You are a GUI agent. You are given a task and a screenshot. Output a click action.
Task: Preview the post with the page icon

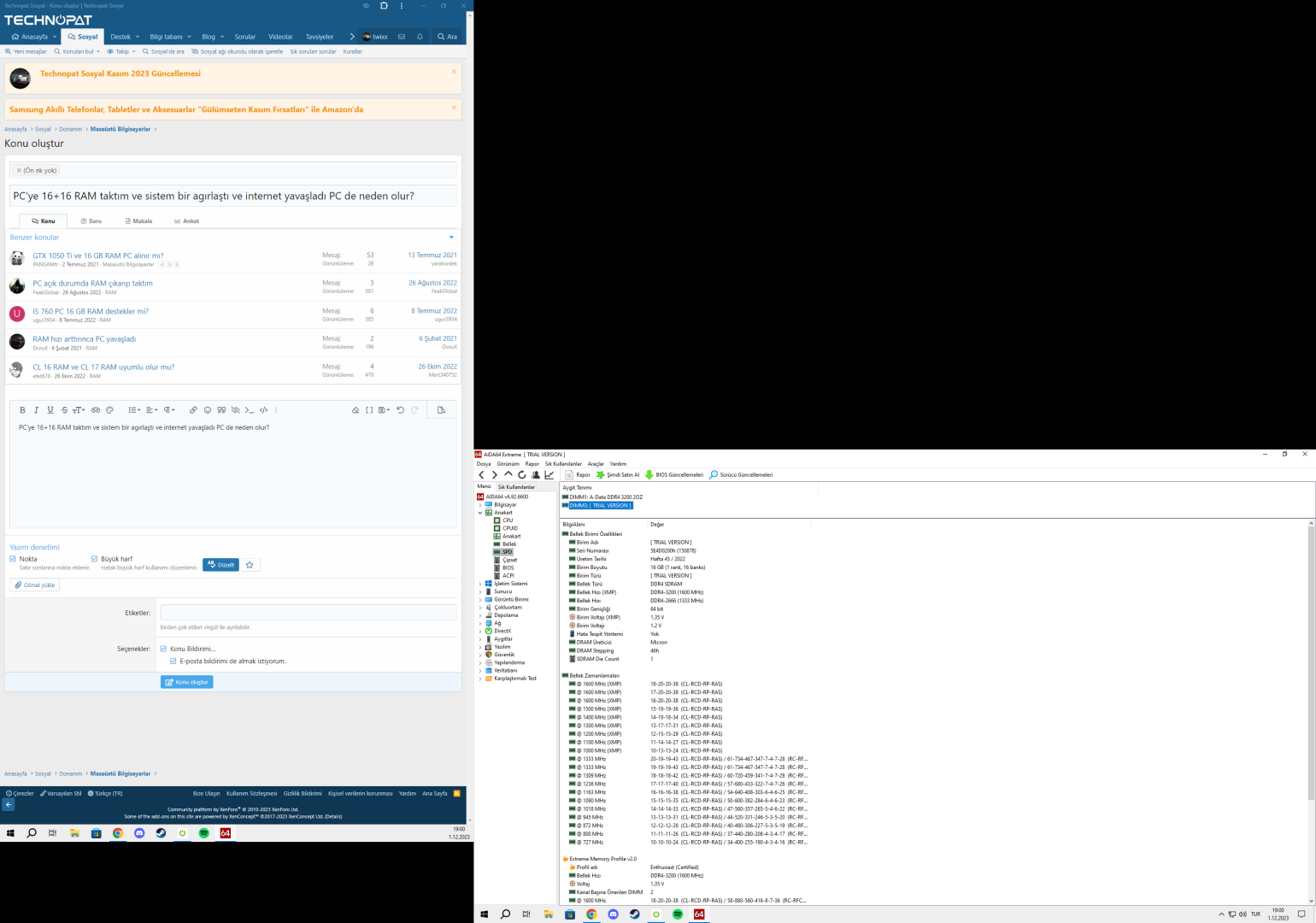(x=441, y=410)
